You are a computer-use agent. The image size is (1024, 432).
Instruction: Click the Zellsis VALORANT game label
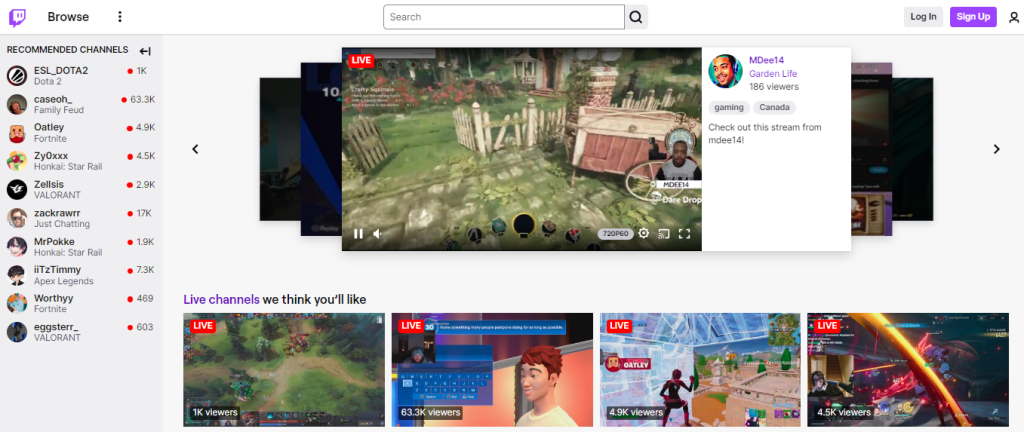click(57, 195)
